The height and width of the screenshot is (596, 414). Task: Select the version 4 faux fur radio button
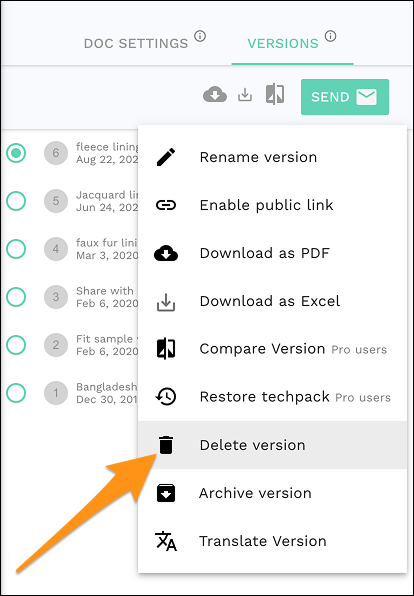coord(16,249)
